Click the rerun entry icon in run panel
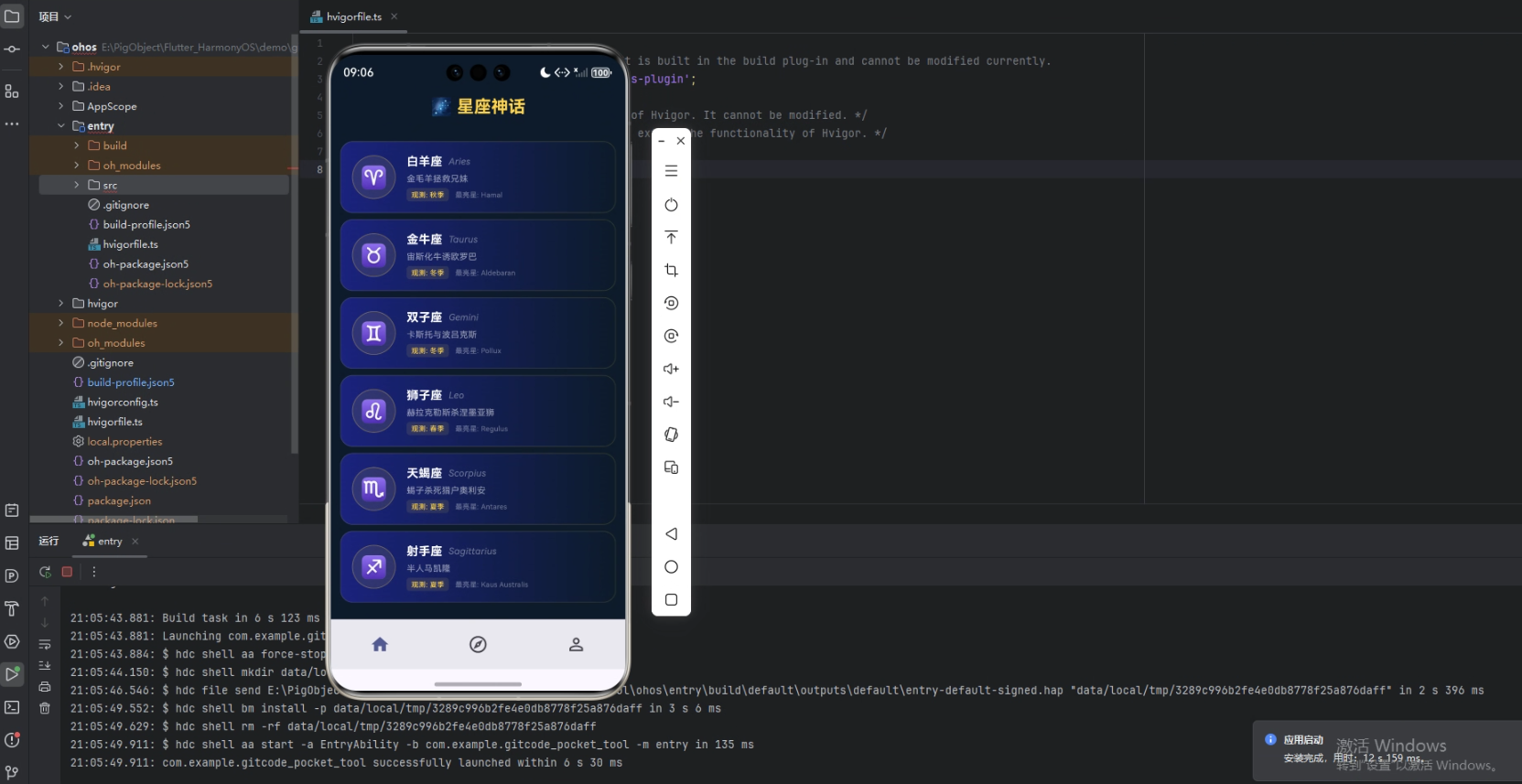The image size is (1522, 784). pyautogui.click(x=45, y=572)
